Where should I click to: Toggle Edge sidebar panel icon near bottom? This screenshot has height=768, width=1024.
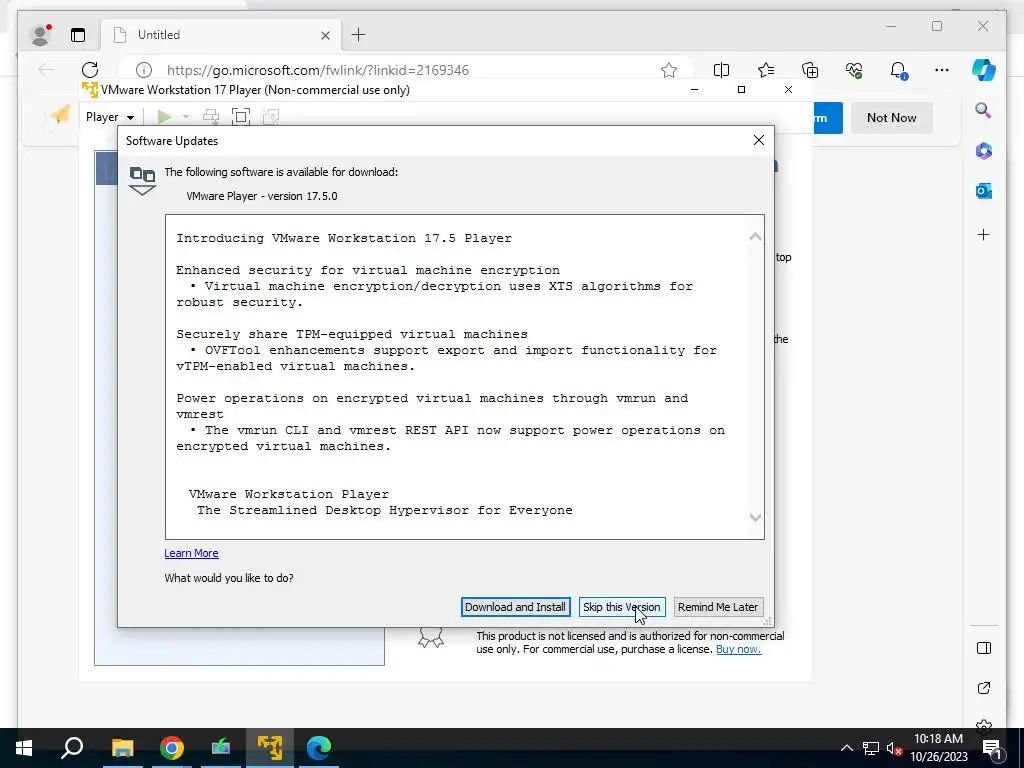984,648
